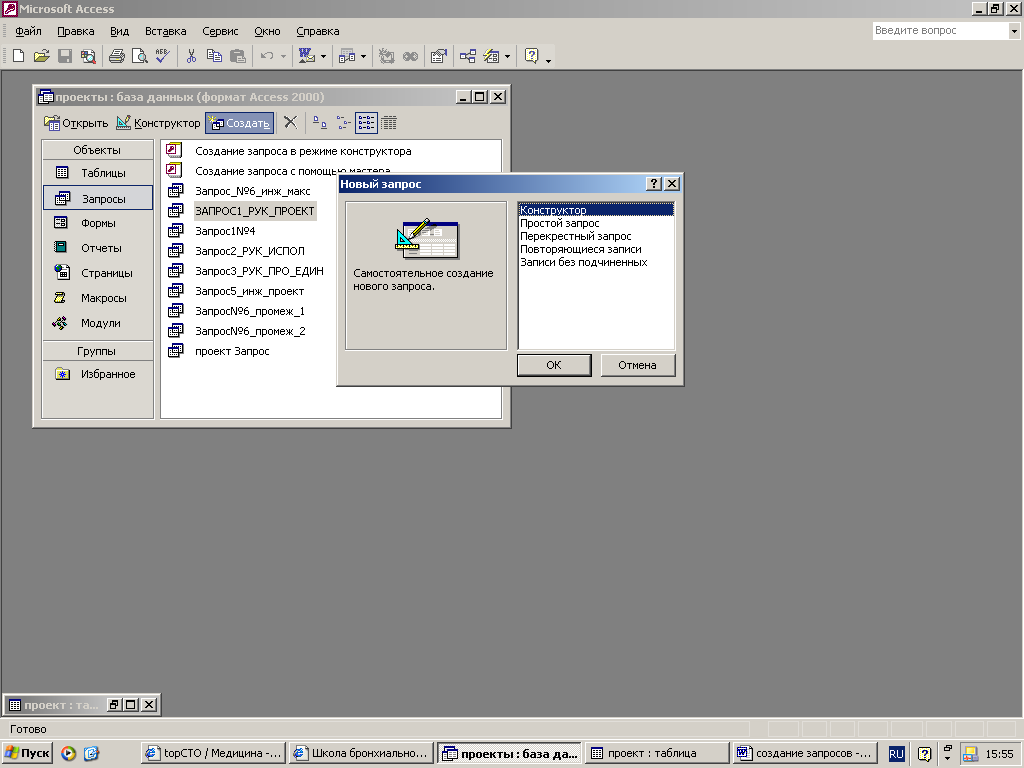Select Записи без подчиненных in the list
Viewport: 1024px width, 768px height.
583,263
